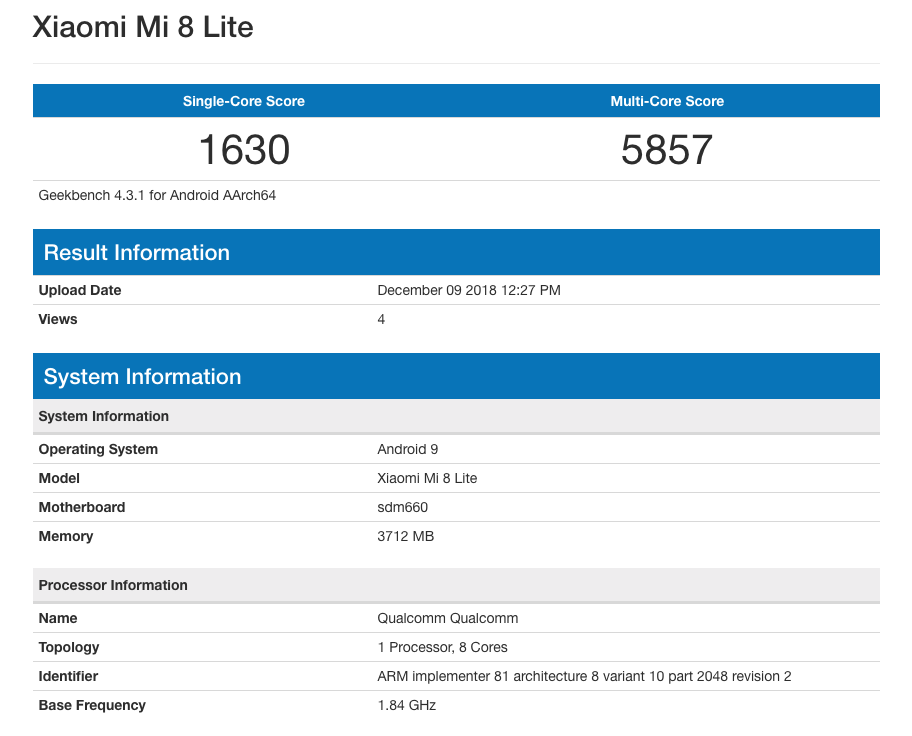This screenshot has width=912, height=736.
Task: Select the multi-core score value 5857
Action: [x=667, y=150]
